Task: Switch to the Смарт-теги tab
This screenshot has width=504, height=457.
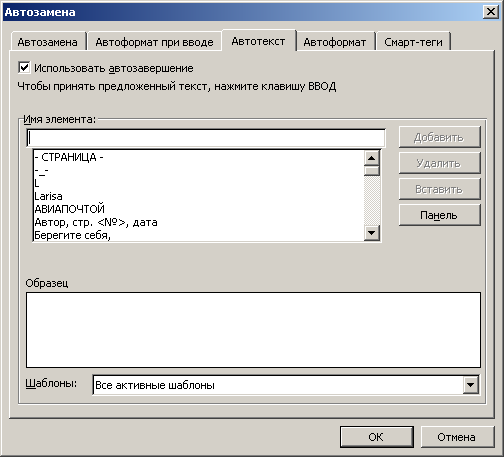Action: [413, 42]
